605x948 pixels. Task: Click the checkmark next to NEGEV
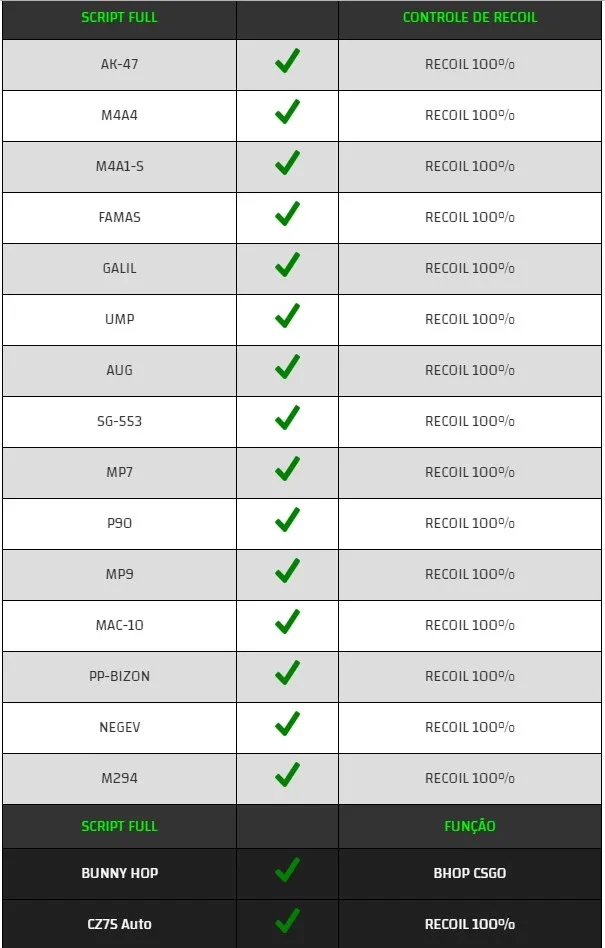pyautogui.click(x=287, y=723)
